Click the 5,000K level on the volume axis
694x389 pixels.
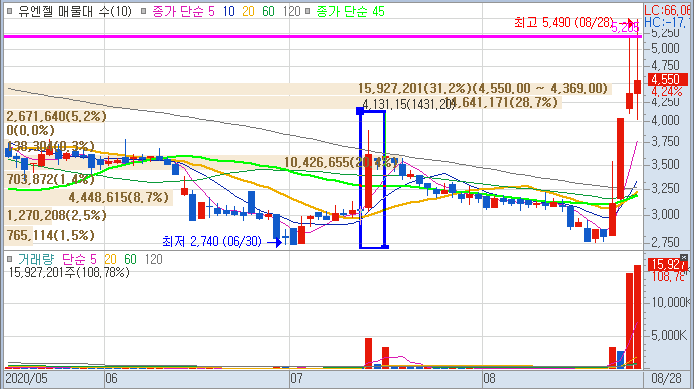[x=669, y=336]
